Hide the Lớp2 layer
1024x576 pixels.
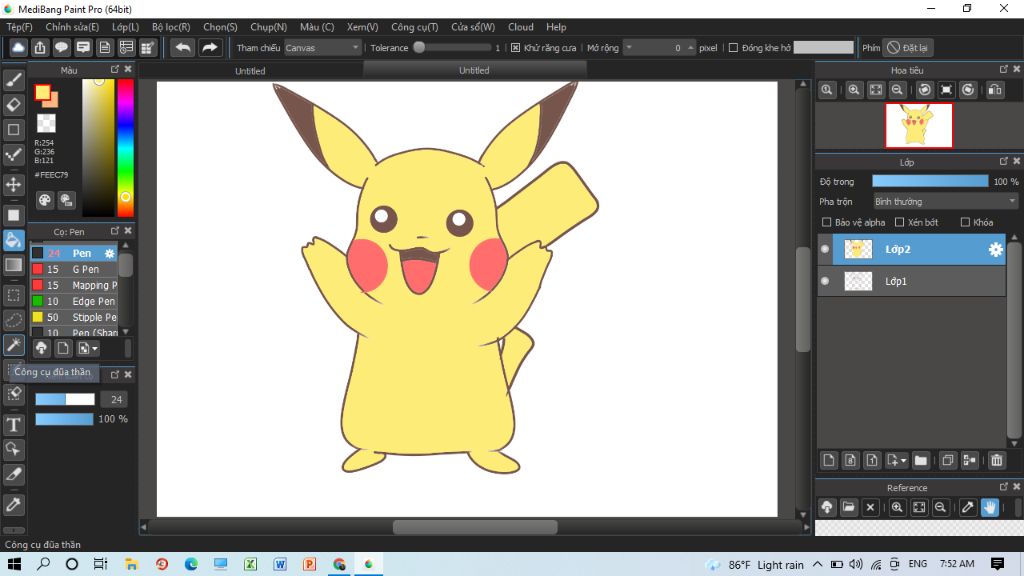(x=825, y=249)
